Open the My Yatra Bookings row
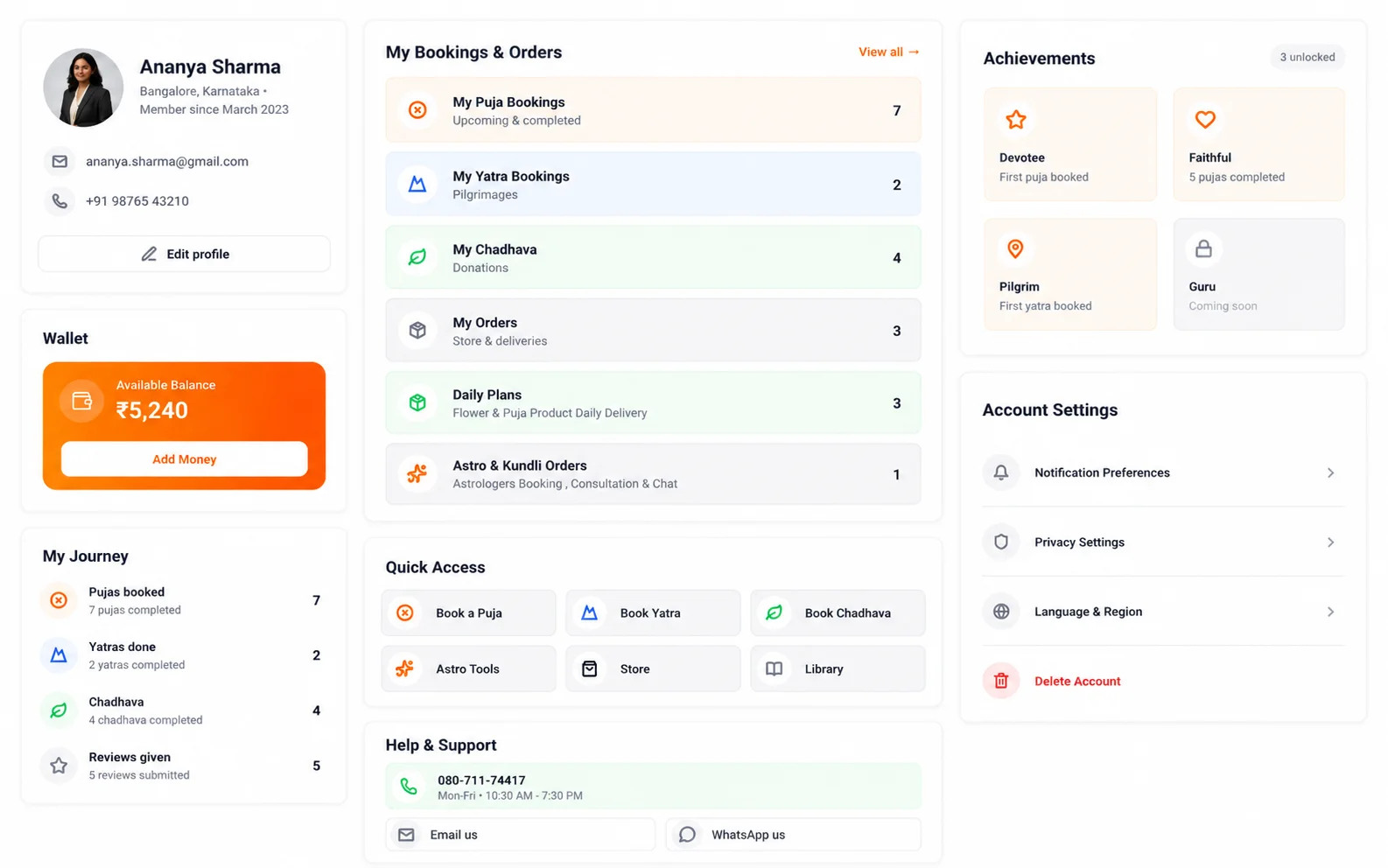This screenshot has width=1388, height=868. click(653, 185)
